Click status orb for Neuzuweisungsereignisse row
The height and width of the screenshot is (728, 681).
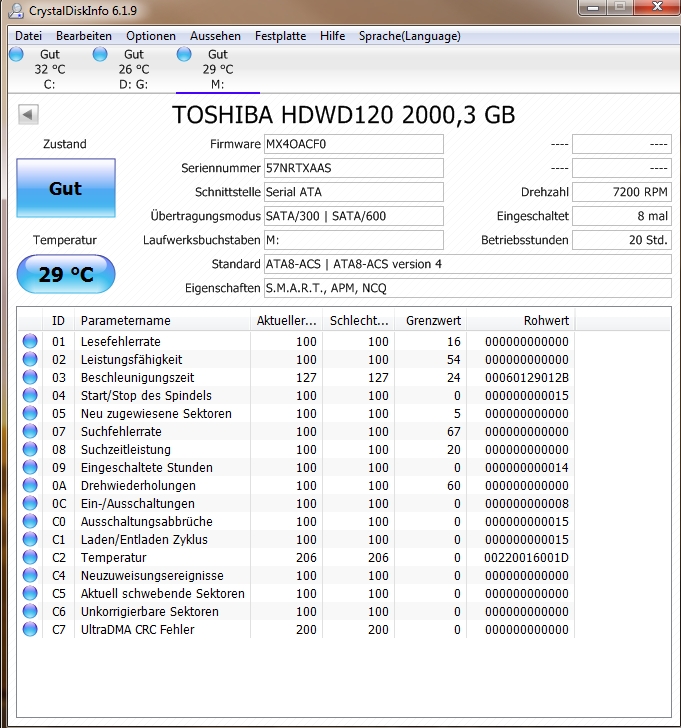pos(30,575)
